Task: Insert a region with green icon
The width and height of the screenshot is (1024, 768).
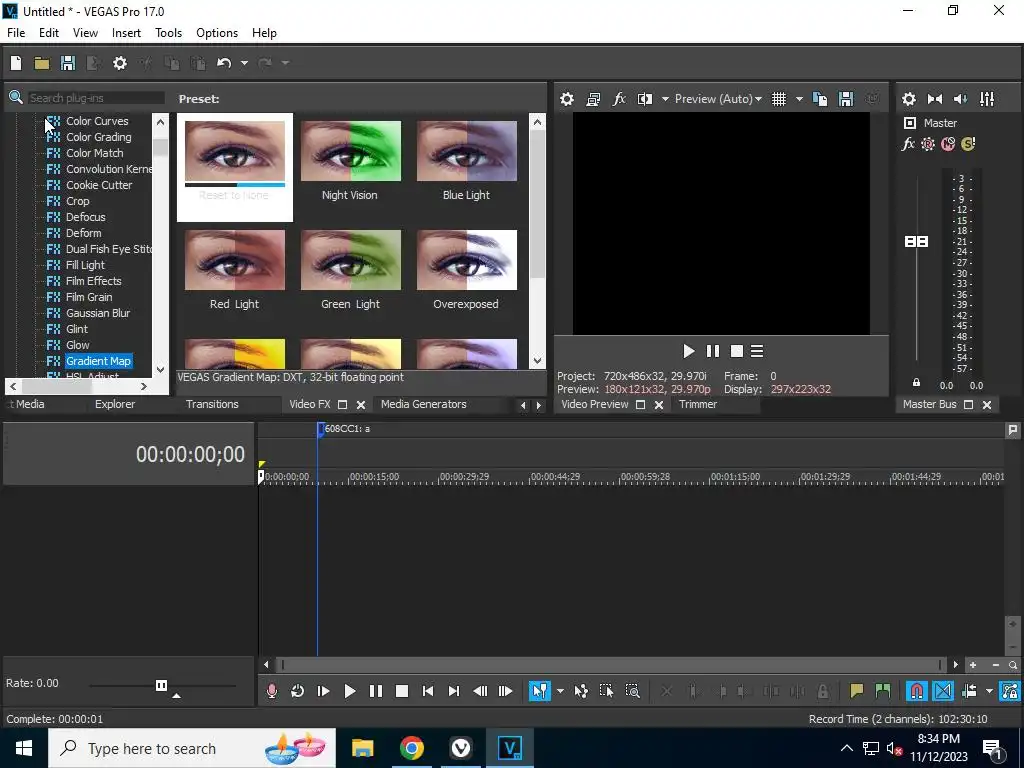Action: (882, 691)
